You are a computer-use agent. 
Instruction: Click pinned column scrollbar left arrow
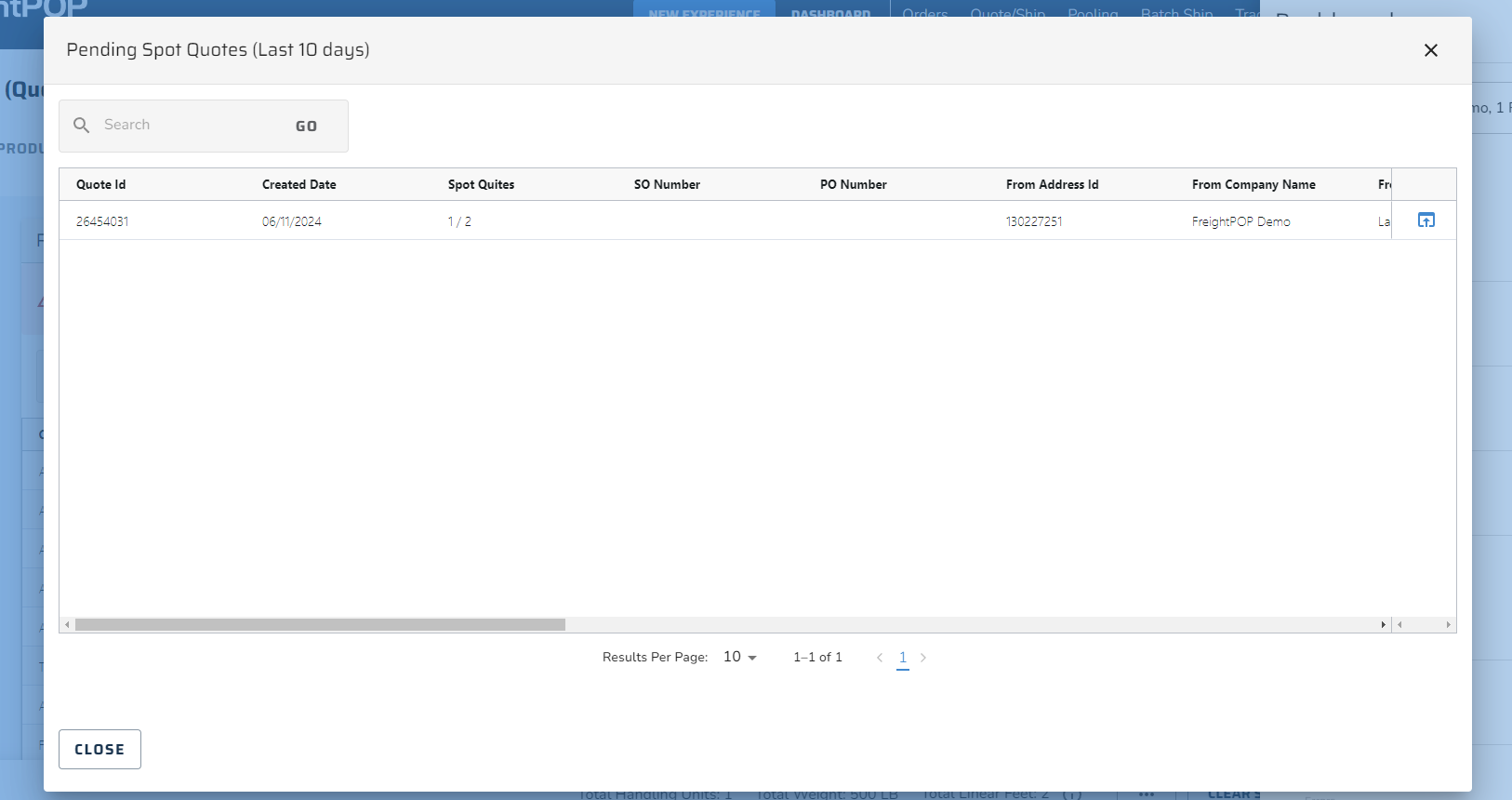point(1399,624)
